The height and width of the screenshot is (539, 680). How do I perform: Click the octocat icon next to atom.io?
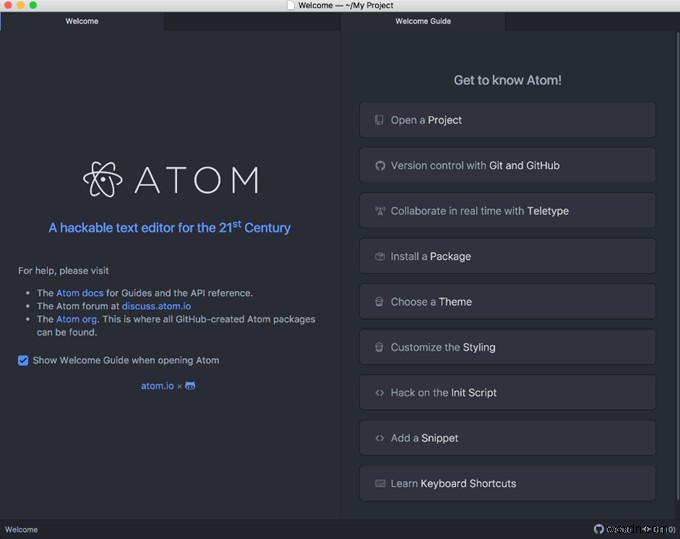tap(190, 385)
